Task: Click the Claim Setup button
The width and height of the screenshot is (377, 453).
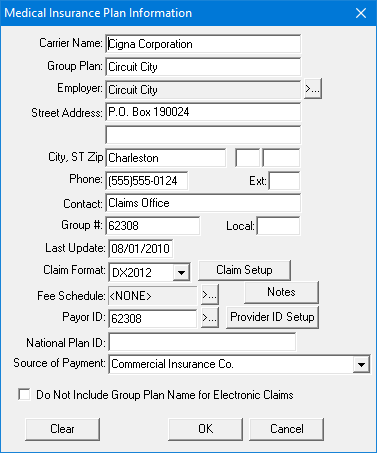Action: [244, 270]
